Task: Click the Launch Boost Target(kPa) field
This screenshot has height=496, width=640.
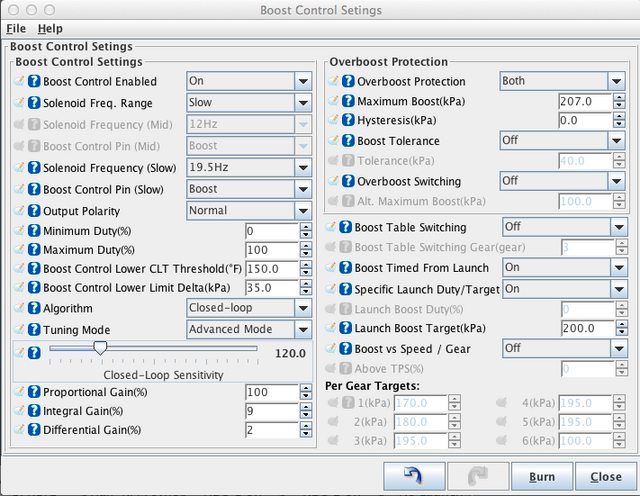Action: pos(588,328)
